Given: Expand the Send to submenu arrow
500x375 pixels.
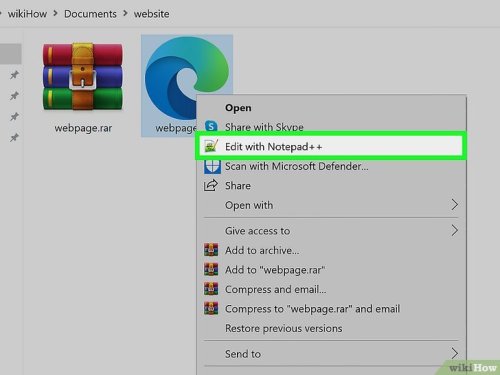Looking at the screenshot, I should pyautogui.click(x=455, y=353).
